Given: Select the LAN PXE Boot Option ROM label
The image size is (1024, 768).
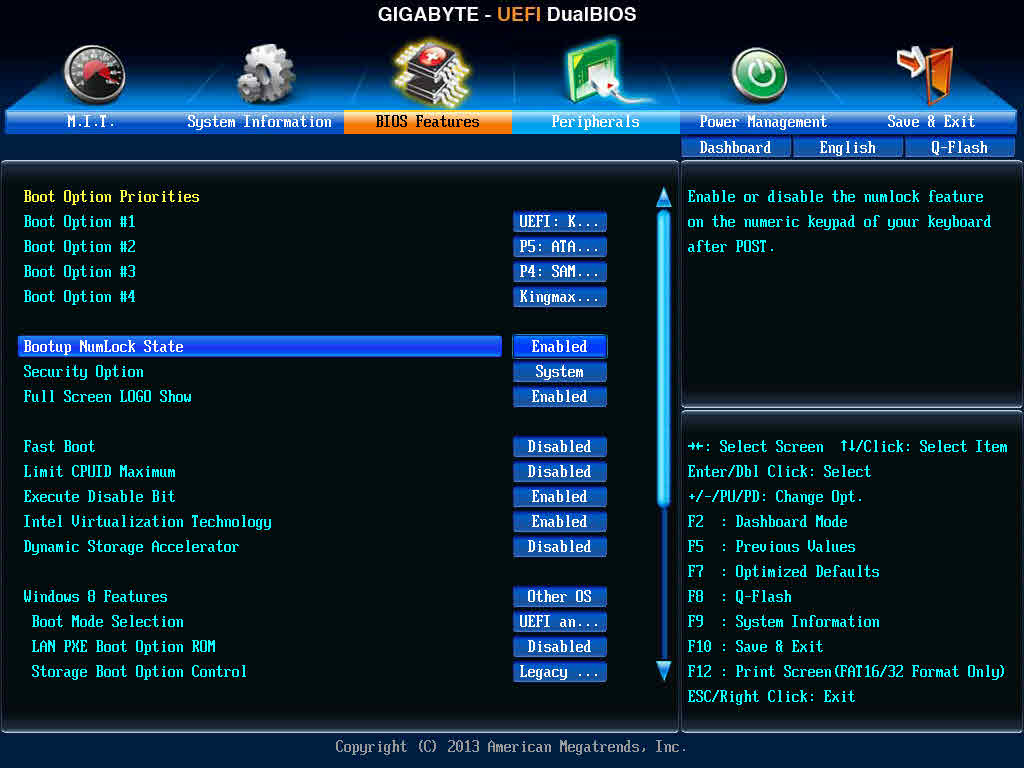Looking at the screenshot, I should (x=123, y=647).
